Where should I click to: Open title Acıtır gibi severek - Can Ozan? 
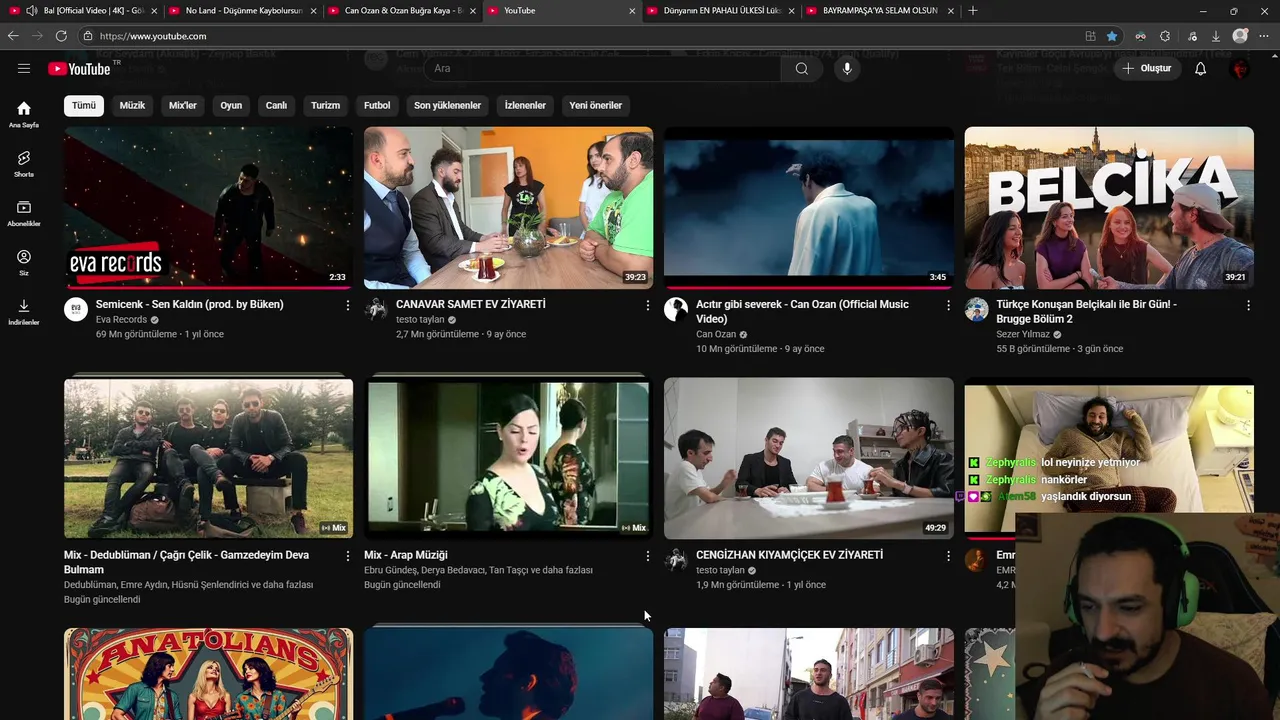(802, 311)
